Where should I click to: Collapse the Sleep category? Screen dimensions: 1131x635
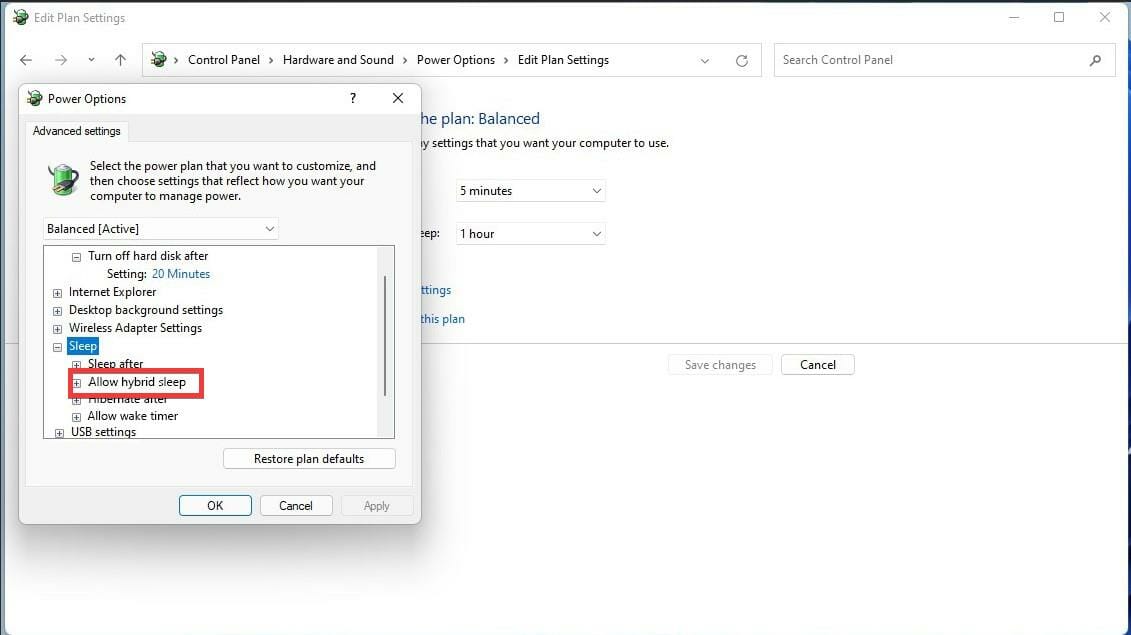click(x=57, y=346)
